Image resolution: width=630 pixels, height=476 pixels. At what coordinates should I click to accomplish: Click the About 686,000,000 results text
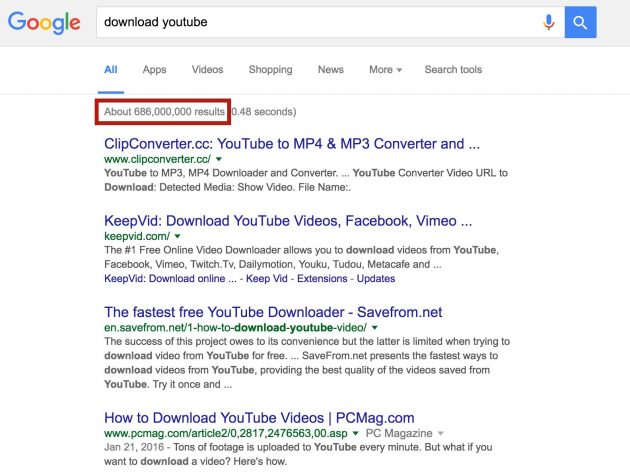pos(164,112)
